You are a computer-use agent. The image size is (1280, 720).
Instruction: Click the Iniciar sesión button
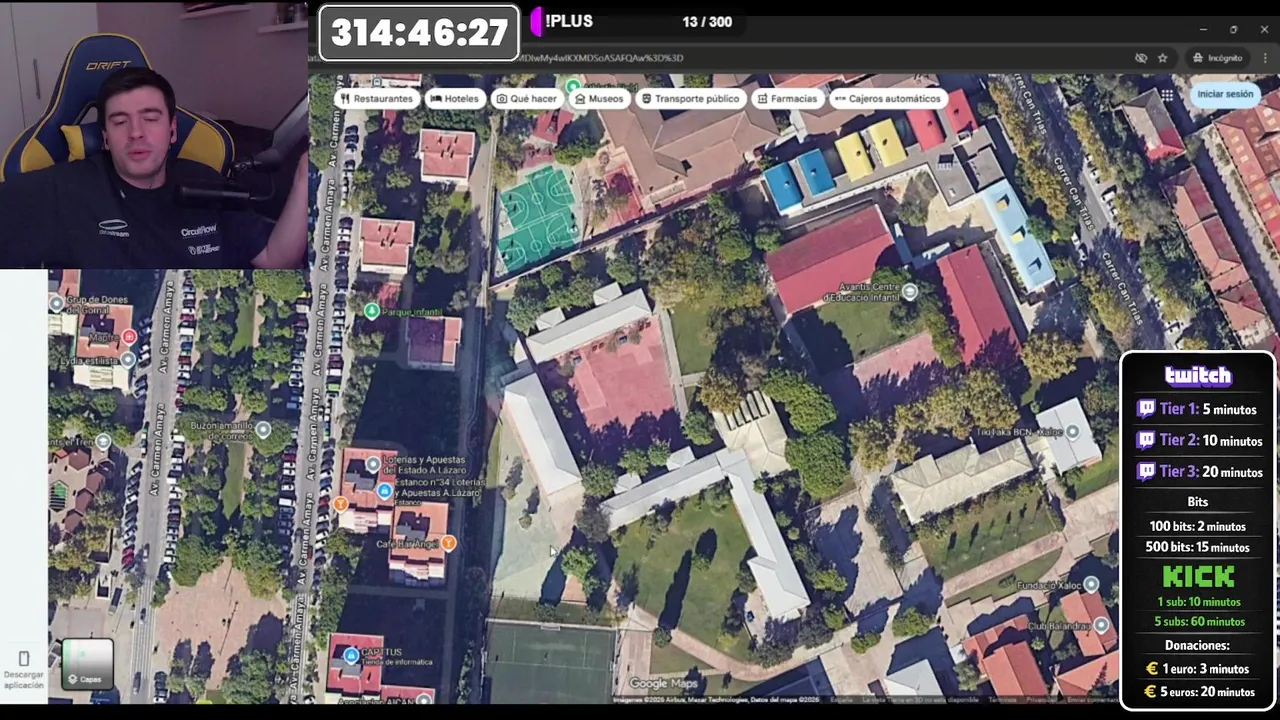coord(1225,94)
